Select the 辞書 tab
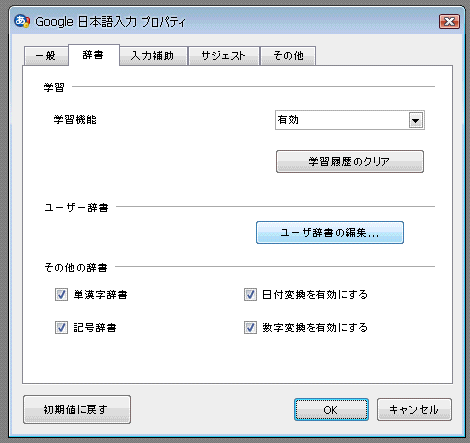This screenshot has width=470, height=443. pos(93,55)
